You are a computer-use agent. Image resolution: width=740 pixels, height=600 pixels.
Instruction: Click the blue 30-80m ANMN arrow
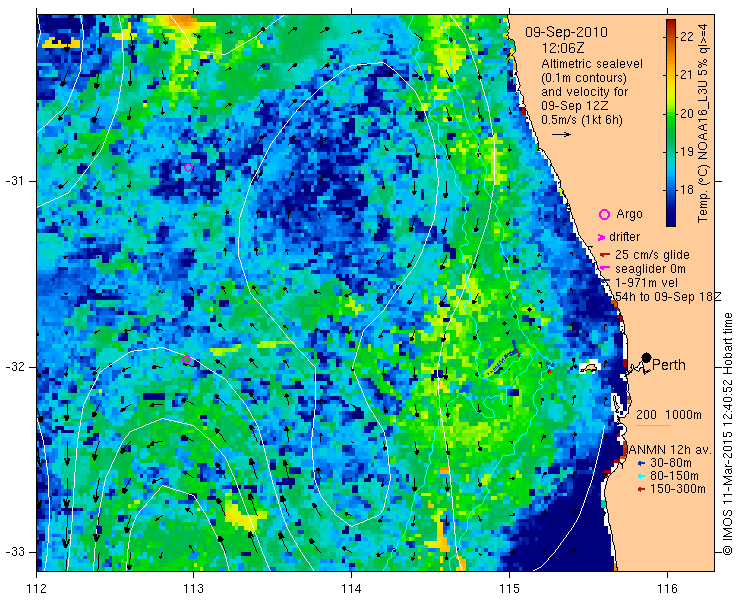(x=640, y=463)
